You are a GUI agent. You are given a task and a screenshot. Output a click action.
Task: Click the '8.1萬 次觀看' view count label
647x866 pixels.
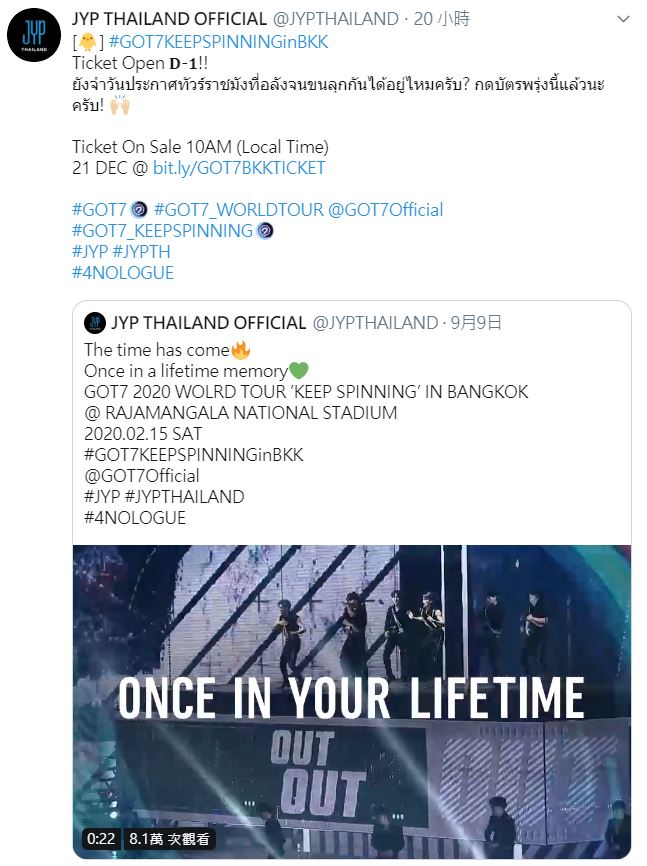[169, 840]
